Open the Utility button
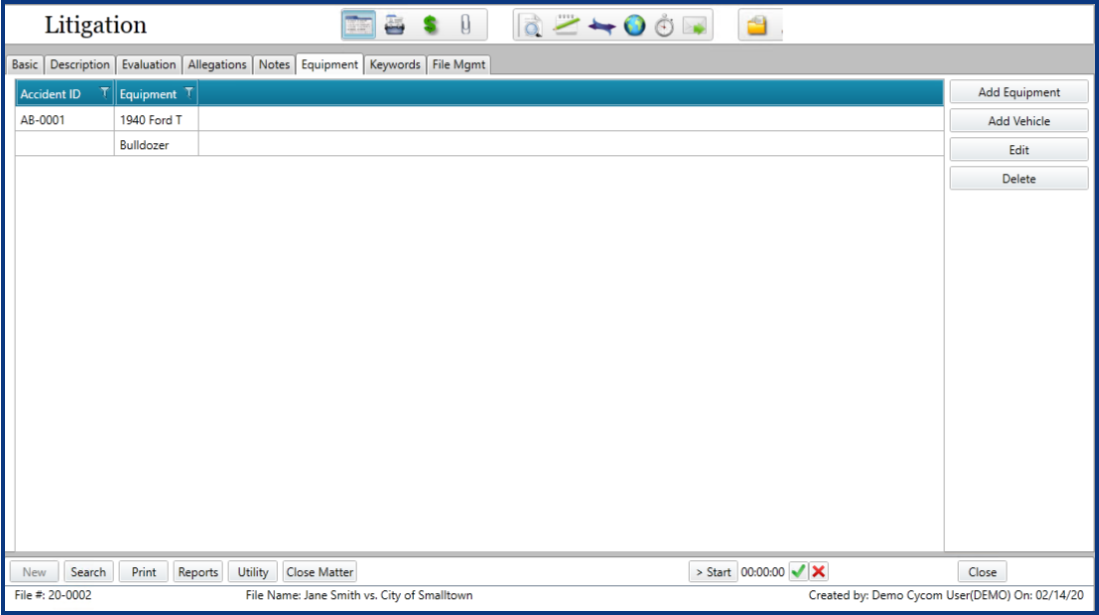The image size is (1099, 615). point(252,572)
